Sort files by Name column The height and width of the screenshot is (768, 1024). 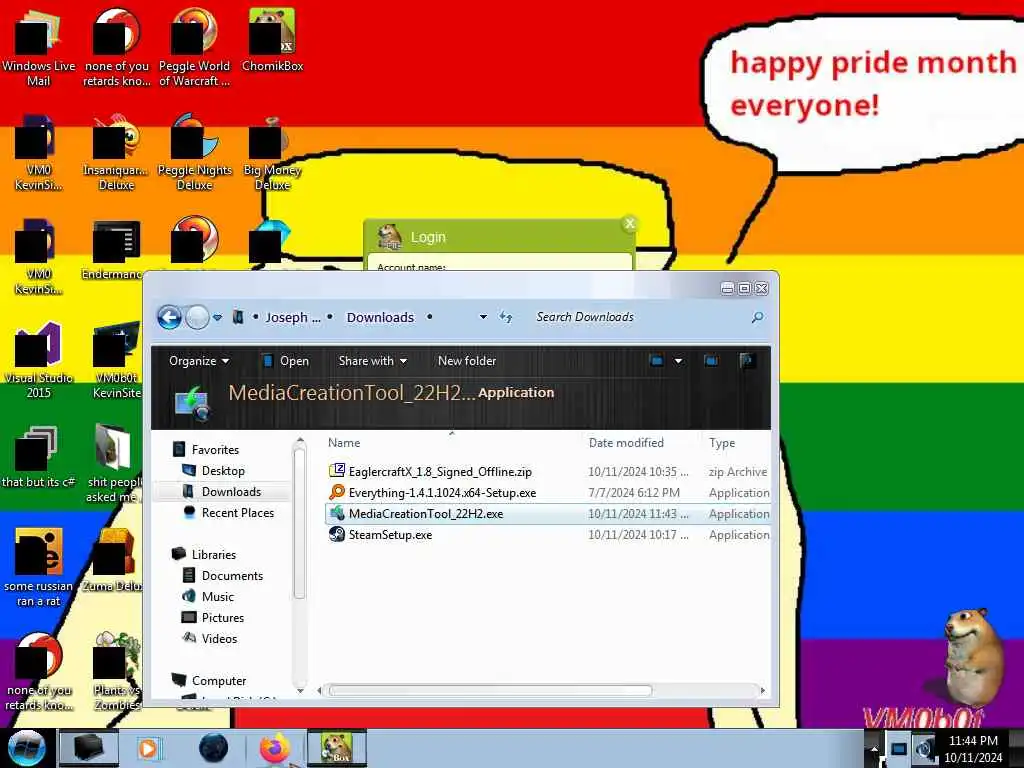344,443
